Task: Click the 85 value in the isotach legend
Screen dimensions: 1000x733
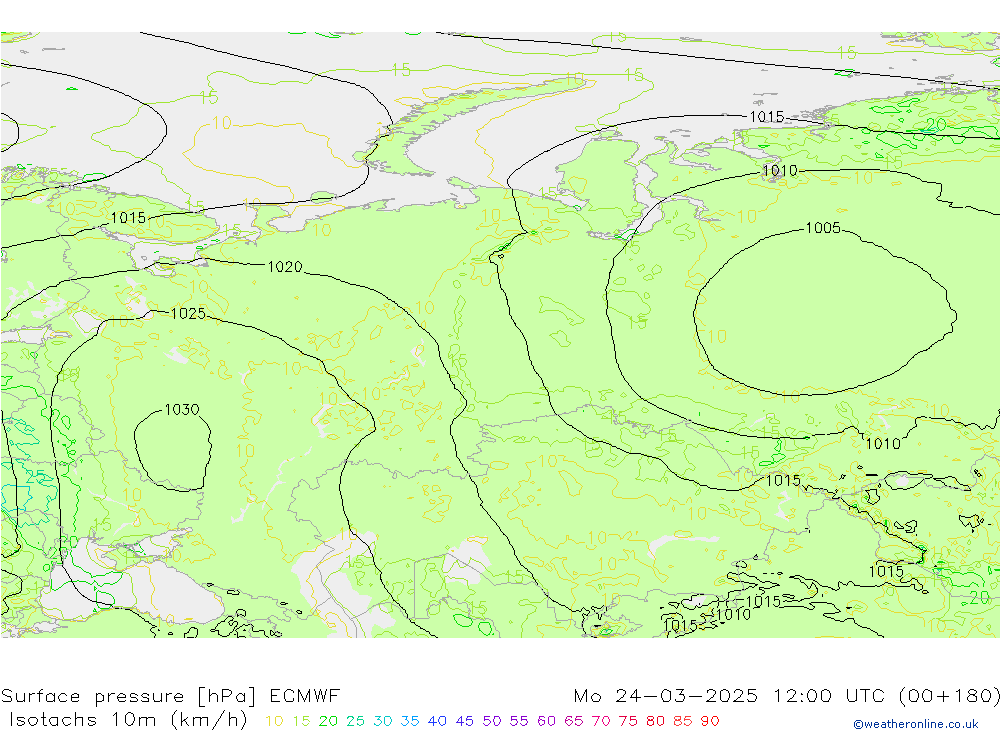Action: pyautogui.click(x=682, y=721)
